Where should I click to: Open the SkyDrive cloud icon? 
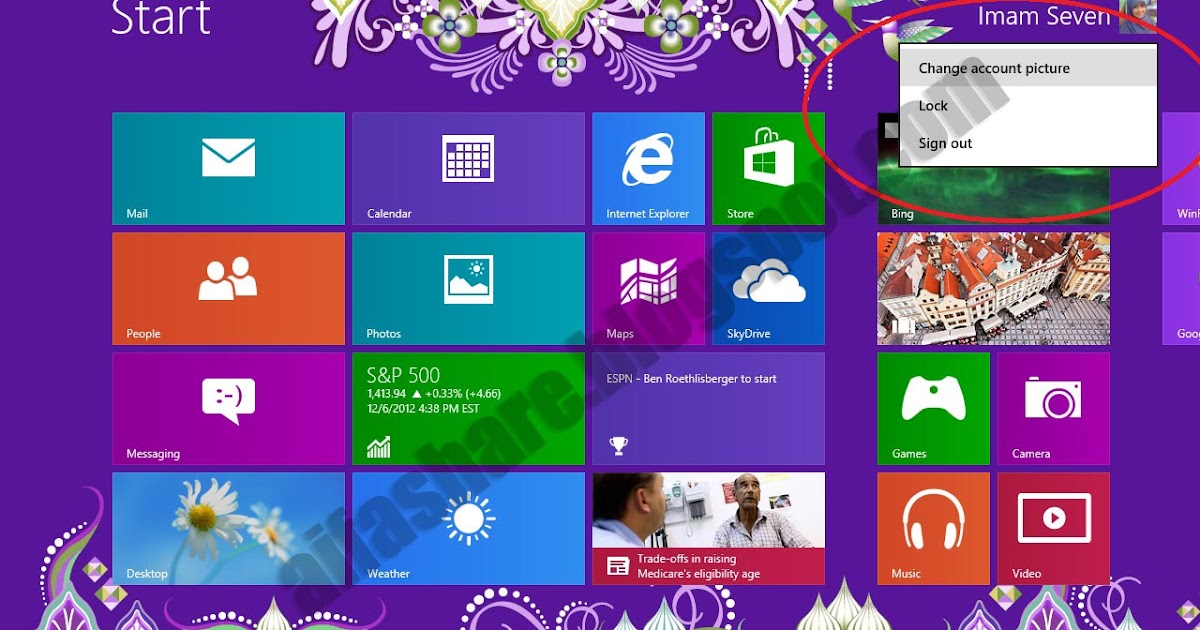768,281
